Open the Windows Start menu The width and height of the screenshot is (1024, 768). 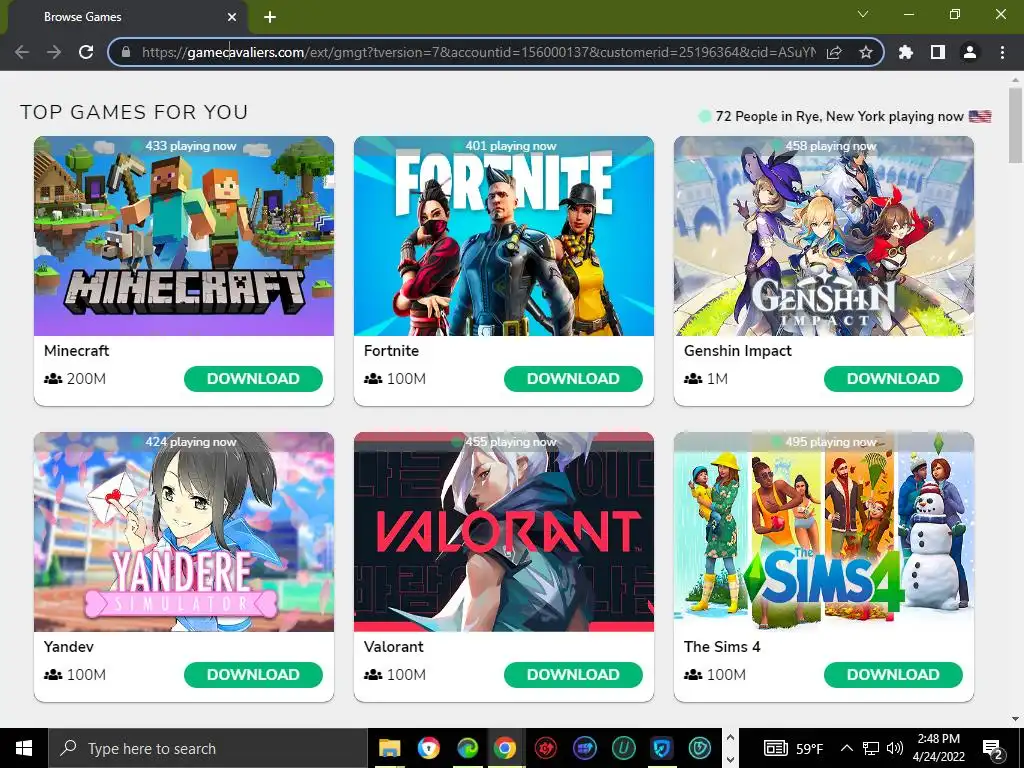[24, 748]
